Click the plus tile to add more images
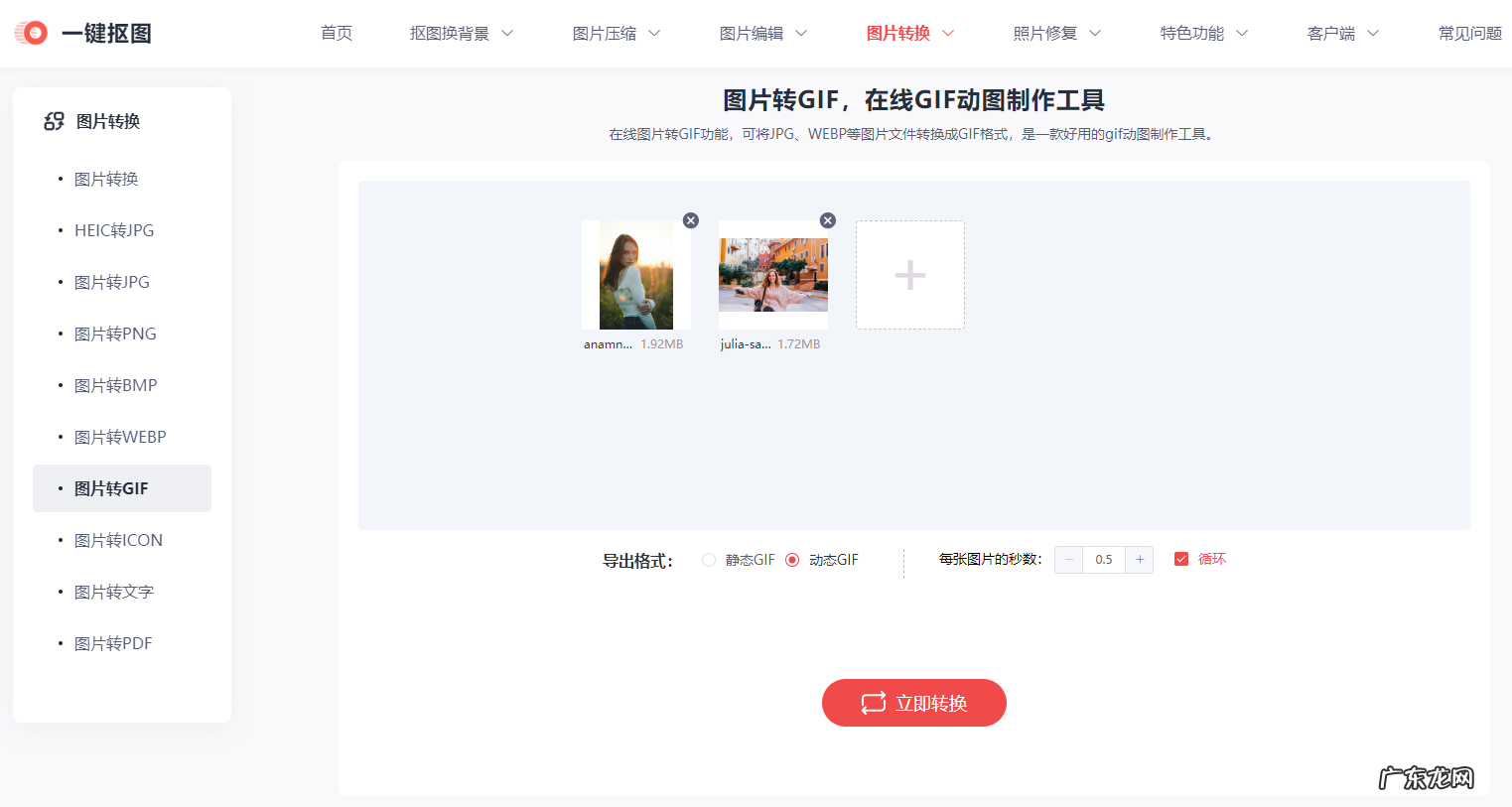This screenshot has height=807, width=1512. coord(909,274)
